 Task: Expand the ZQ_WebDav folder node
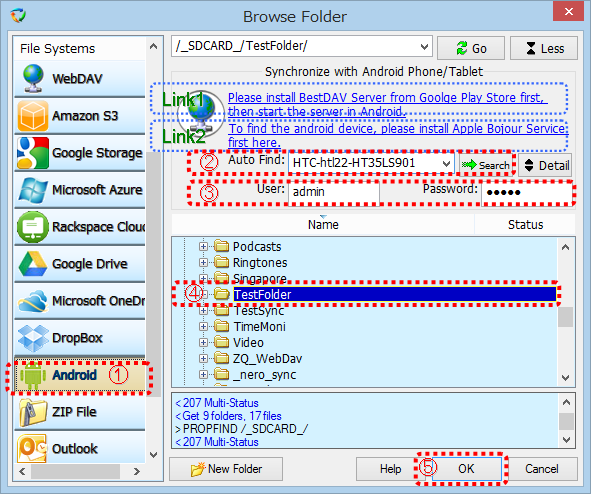203,358
